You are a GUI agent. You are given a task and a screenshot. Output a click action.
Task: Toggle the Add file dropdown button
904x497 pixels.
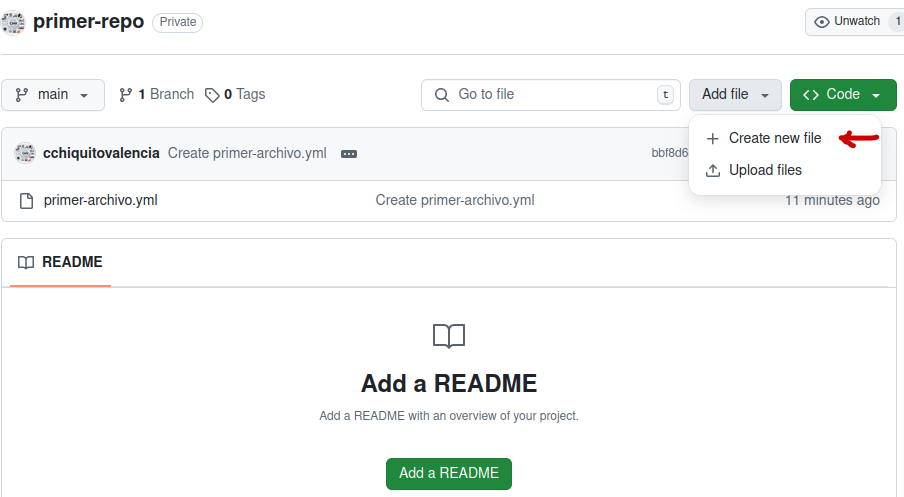(x=735, y=95)
